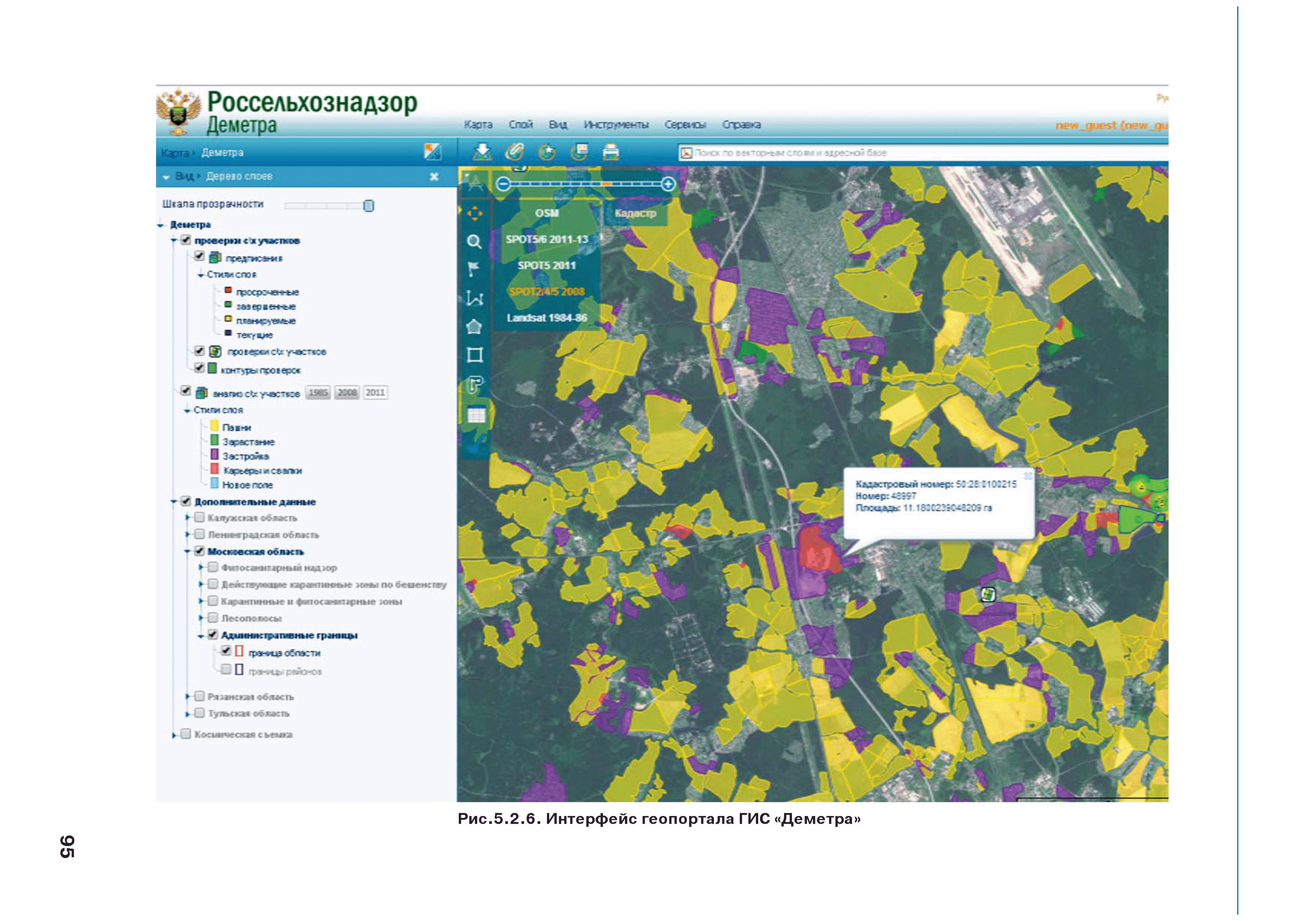Select the 2008 year button
This screenshot has width=1316, height=921.
[x=347, y=393]
